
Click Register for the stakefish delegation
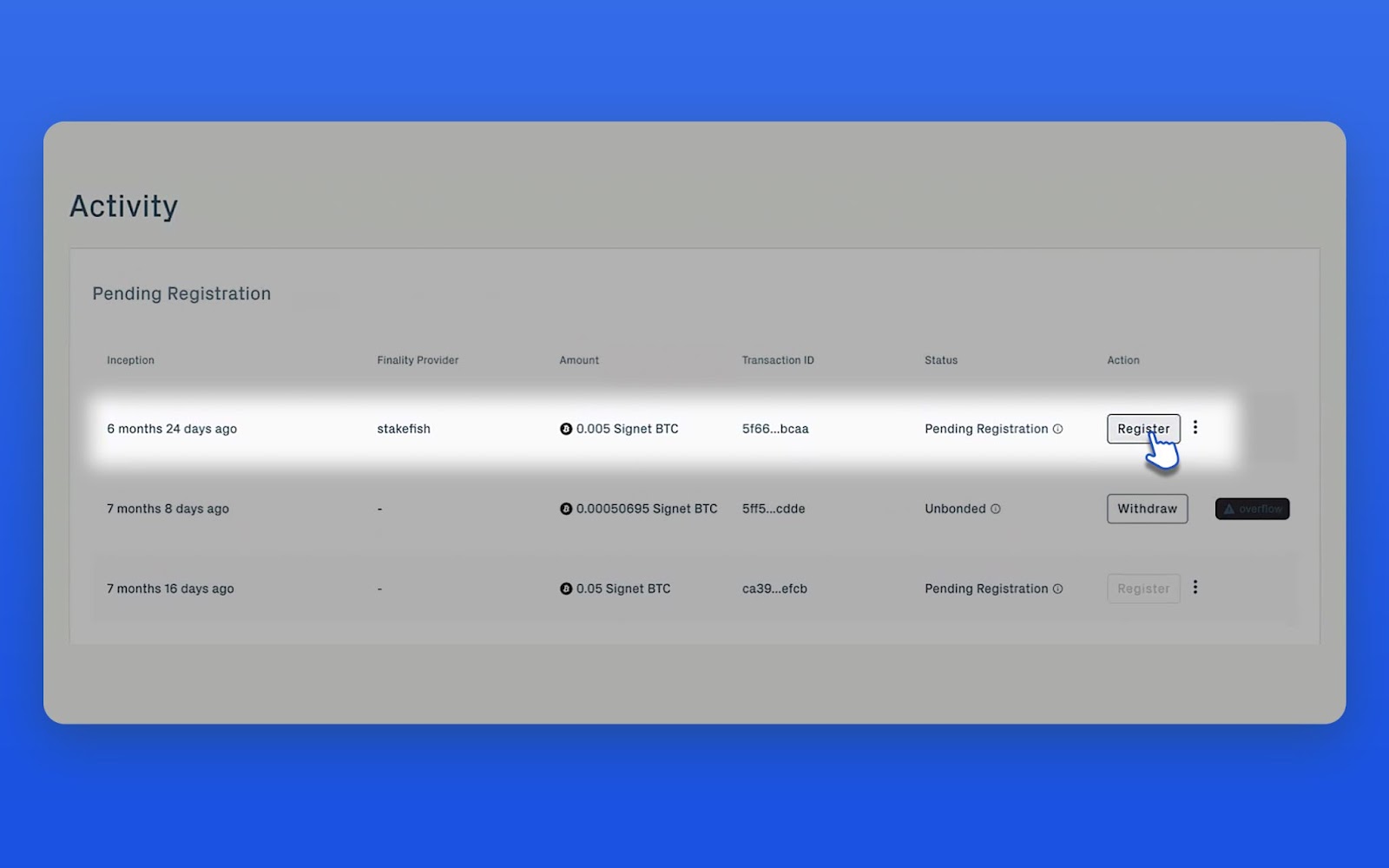click(1142, 429)
